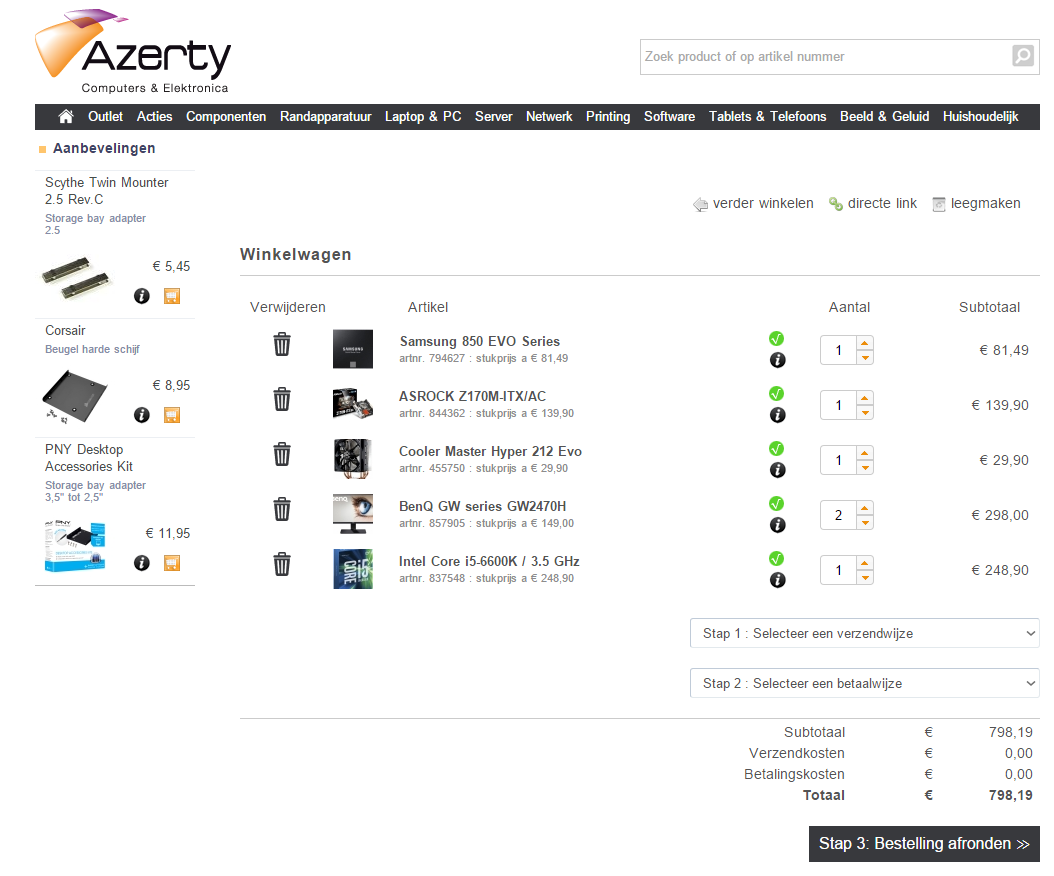Viewport: 1054px width, 876px height.
Task: Show info for Cooler Master Hyper 212
Action: point(777,470)
